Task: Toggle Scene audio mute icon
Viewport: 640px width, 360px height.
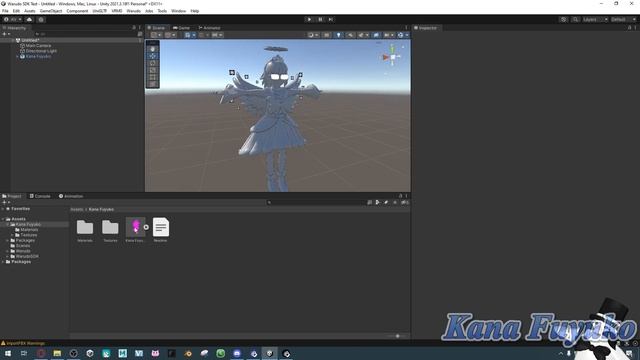Action: pos(350,35)
